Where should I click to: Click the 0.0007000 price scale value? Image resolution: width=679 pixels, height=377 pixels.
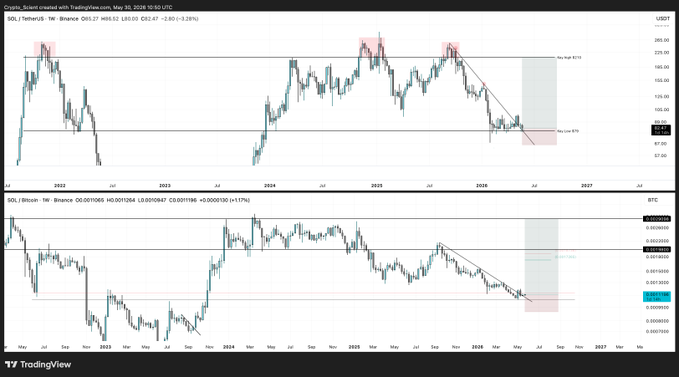[657, 332]
